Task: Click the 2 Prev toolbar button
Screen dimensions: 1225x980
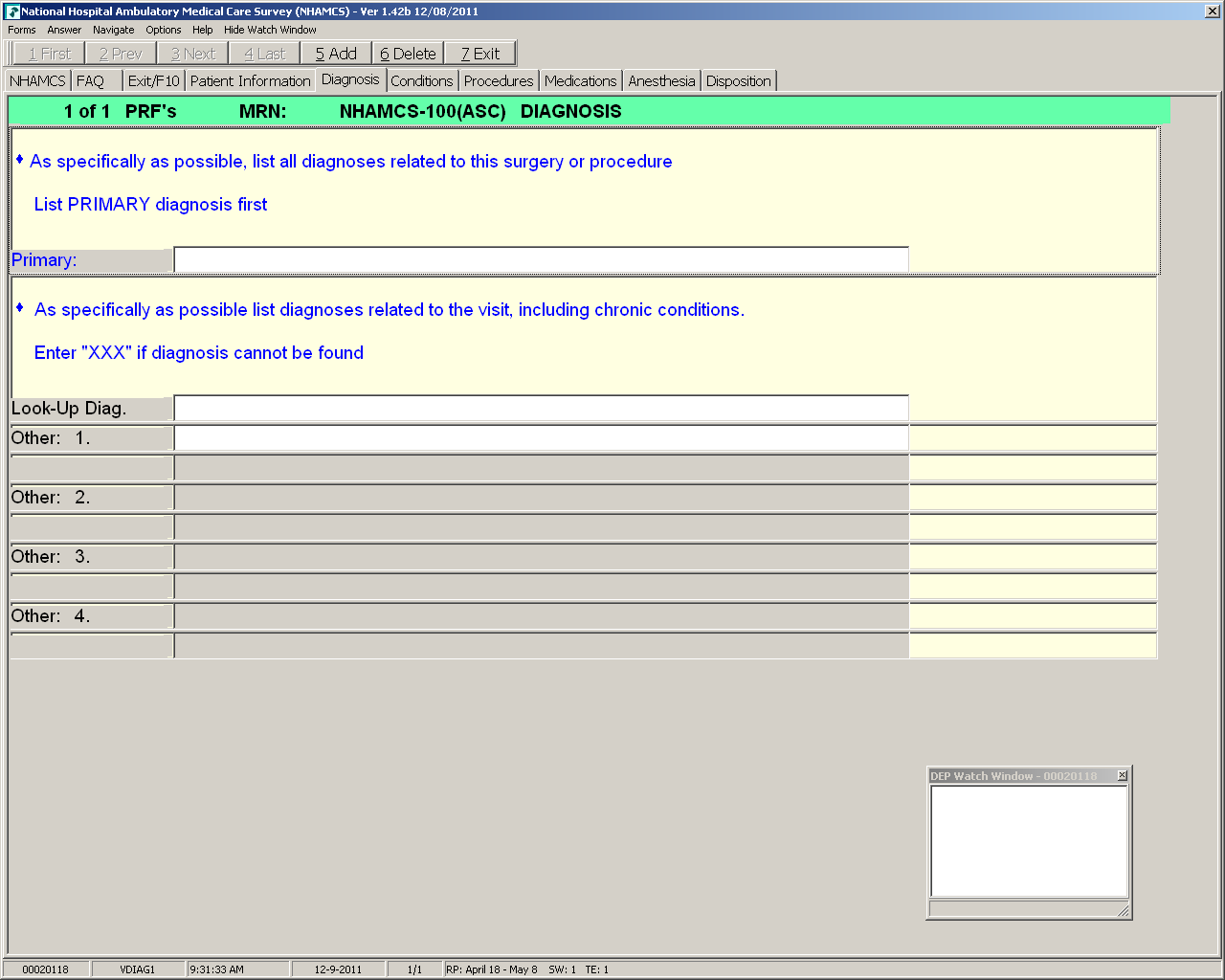Action: tap(121, 54)
